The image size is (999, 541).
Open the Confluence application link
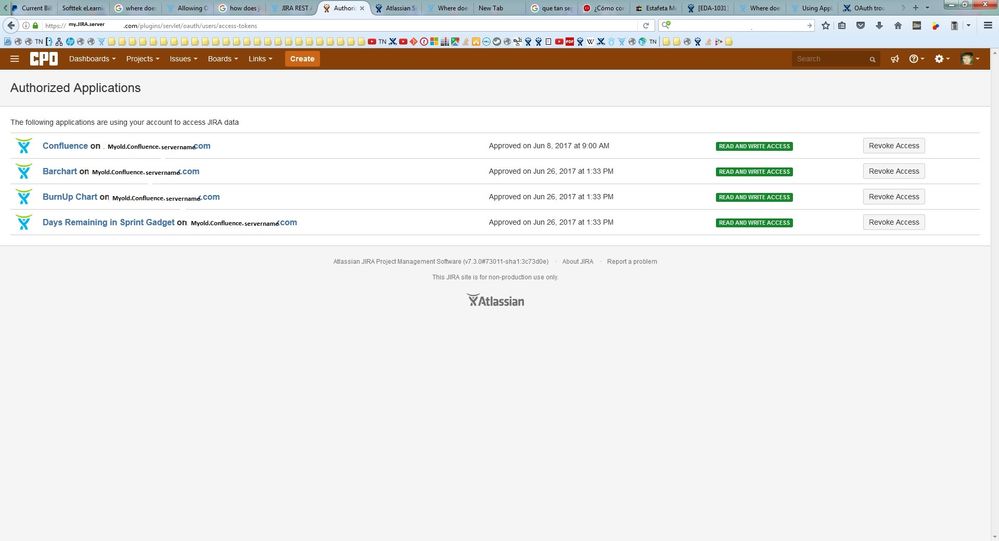65,146
